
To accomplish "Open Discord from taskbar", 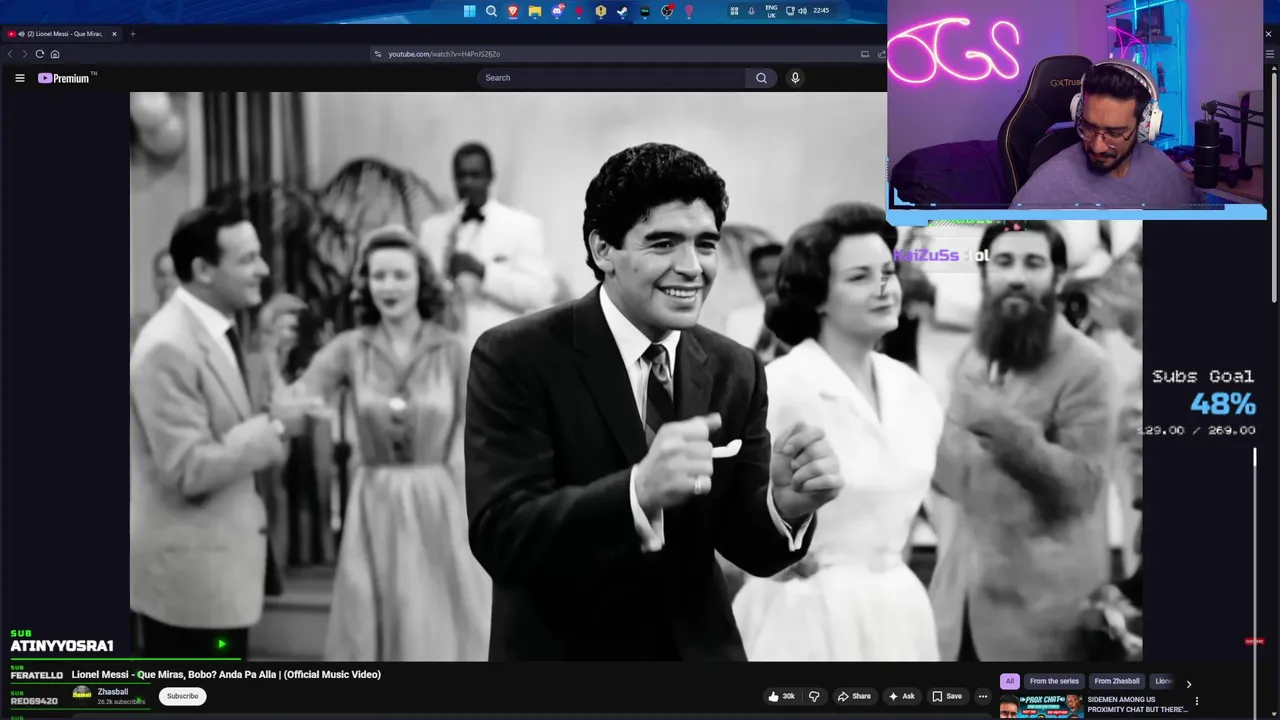I will [x=558, y=11].
